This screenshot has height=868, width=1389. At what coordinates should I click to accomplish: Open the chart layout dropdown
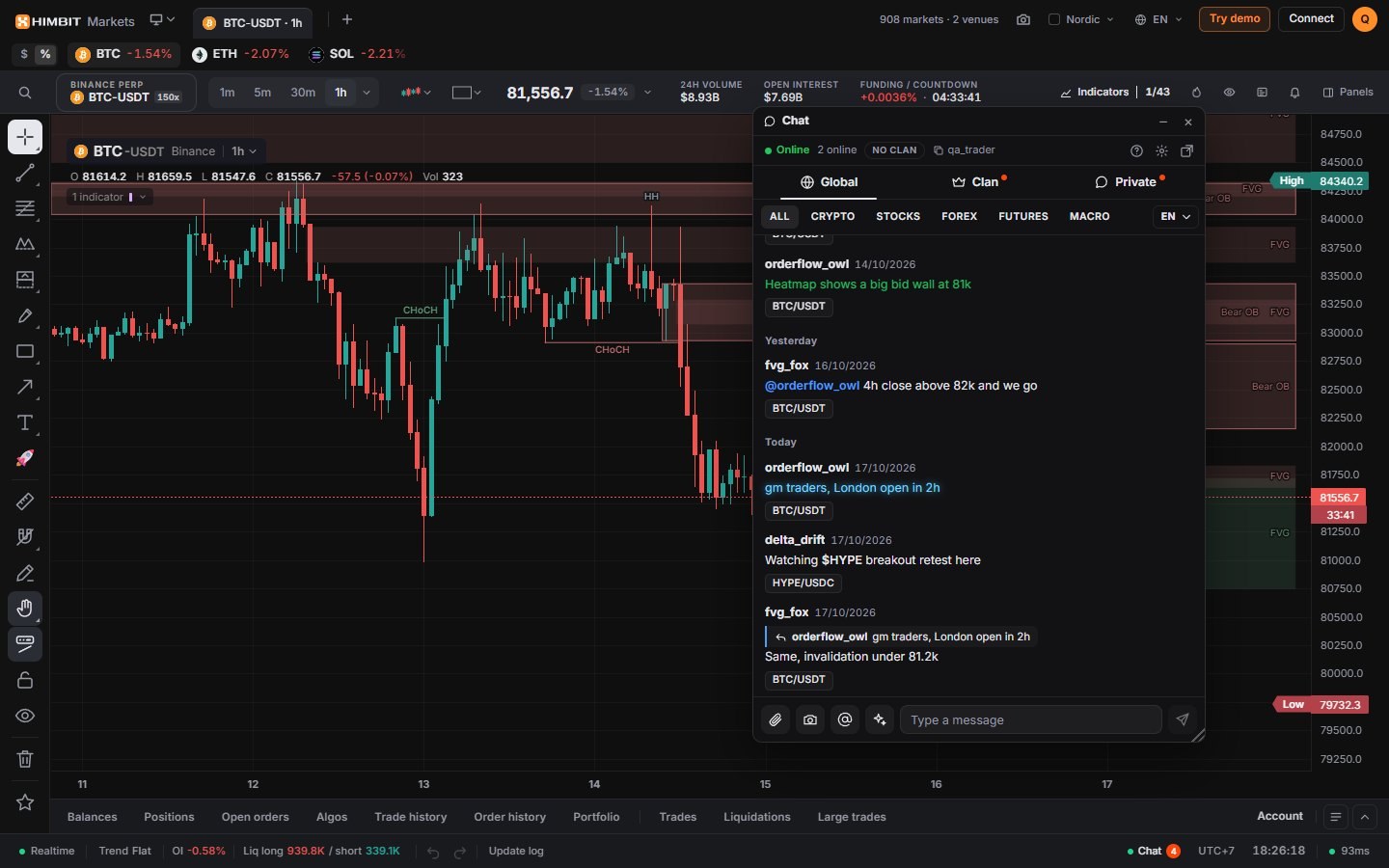pyautogui.click(x=467, y=93)
